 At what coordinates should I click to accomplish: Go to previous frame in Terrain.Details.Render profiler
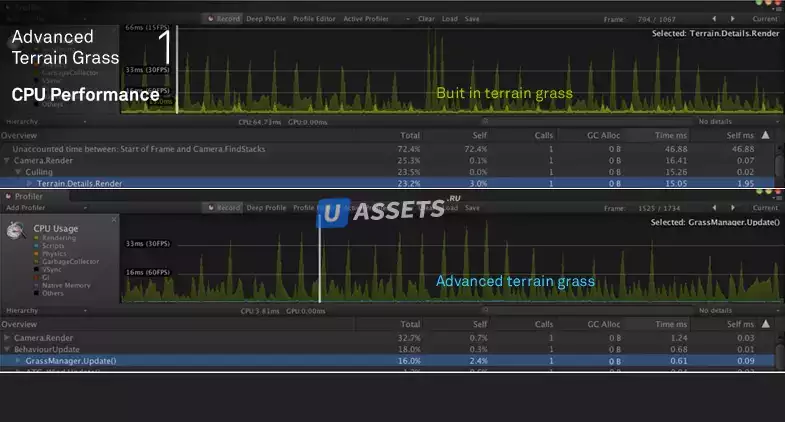[714, 19]
